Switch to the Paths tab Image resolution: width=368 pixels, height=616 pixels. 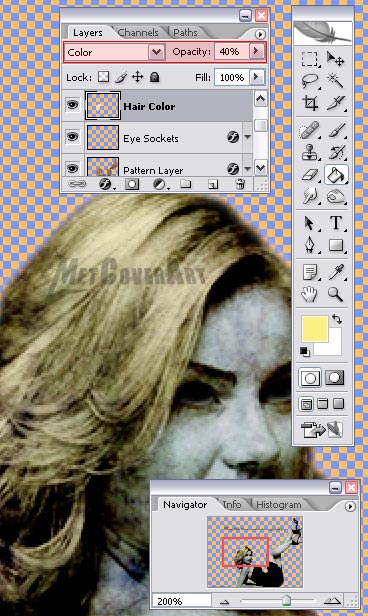click(x=185, y=33)
